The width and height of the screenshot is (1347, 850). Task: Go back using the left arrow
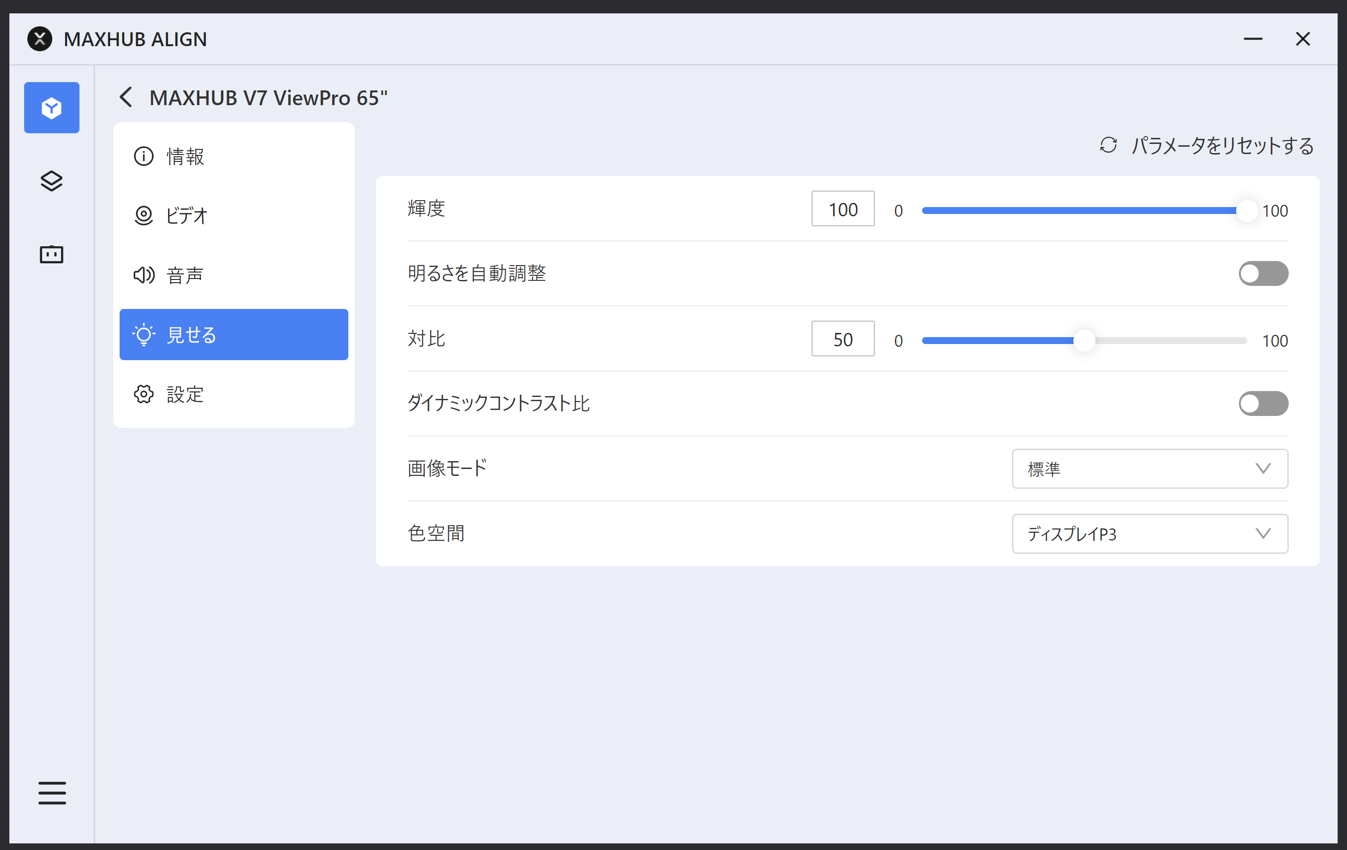point(126,97)
